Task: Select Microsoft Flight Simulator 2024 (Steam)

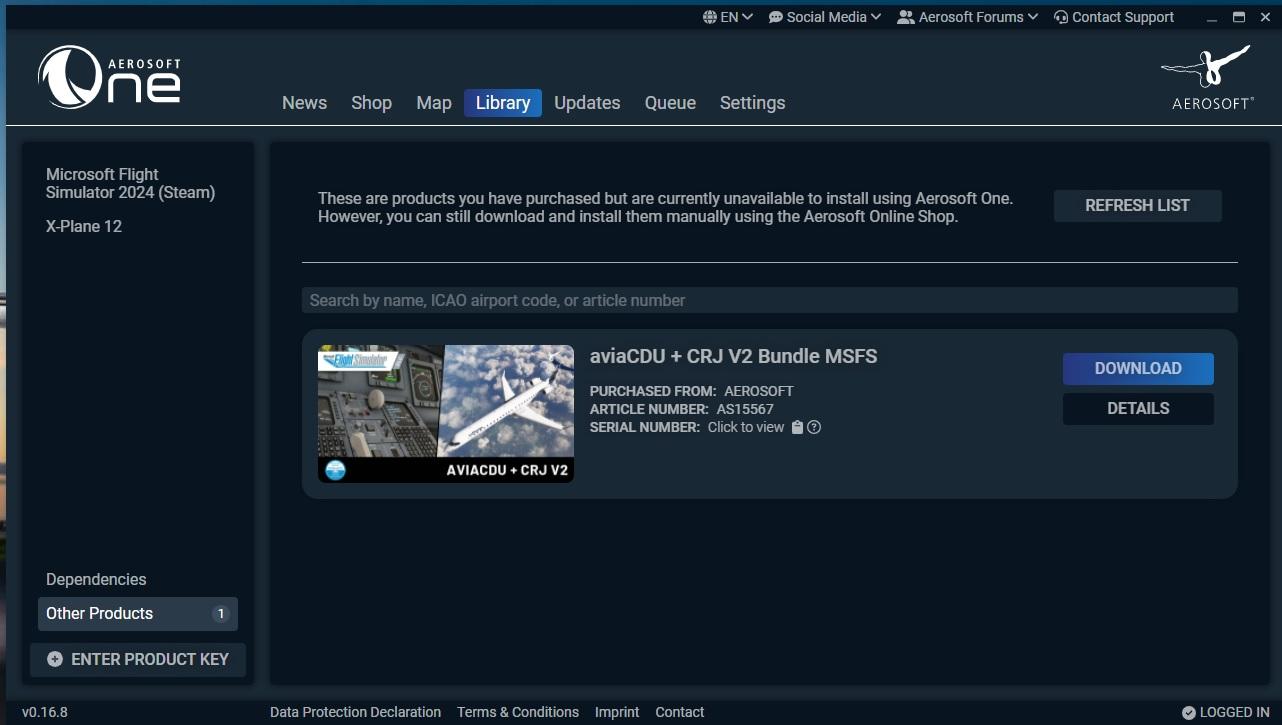Action: tap(131, 183)
